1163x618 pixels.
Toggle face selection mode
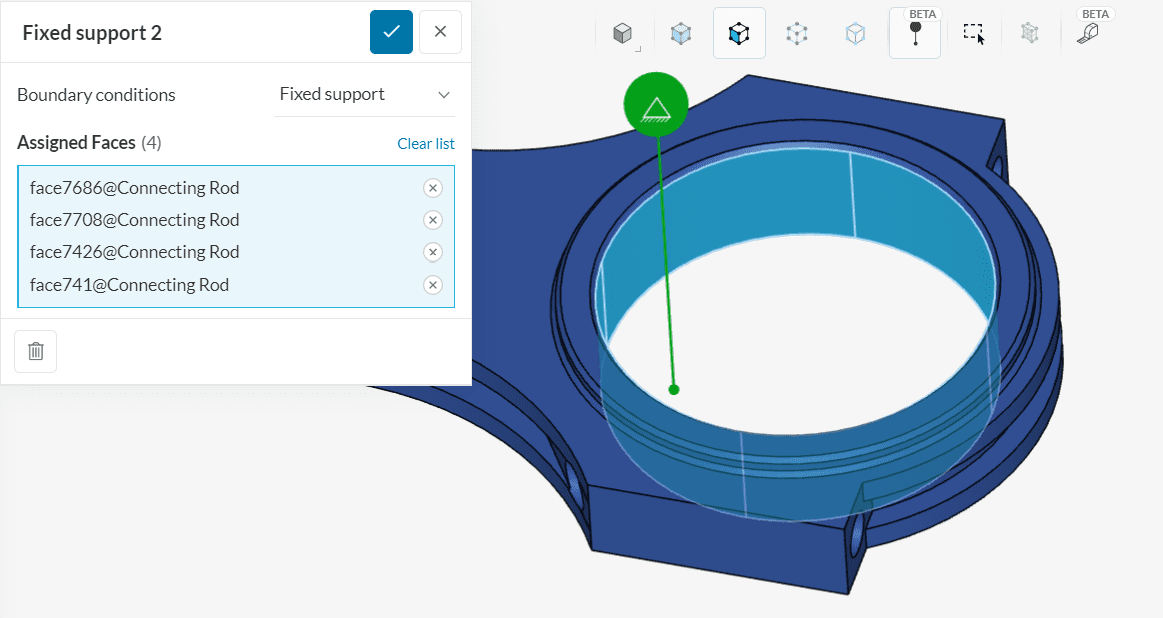tap(739, 34)
